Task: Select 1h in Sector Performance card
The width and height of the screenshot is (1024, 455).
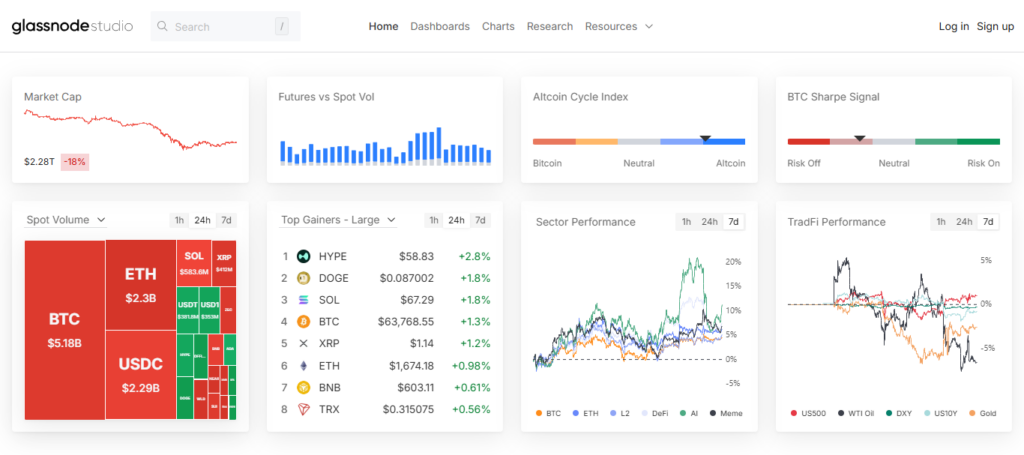Action: 686,222
